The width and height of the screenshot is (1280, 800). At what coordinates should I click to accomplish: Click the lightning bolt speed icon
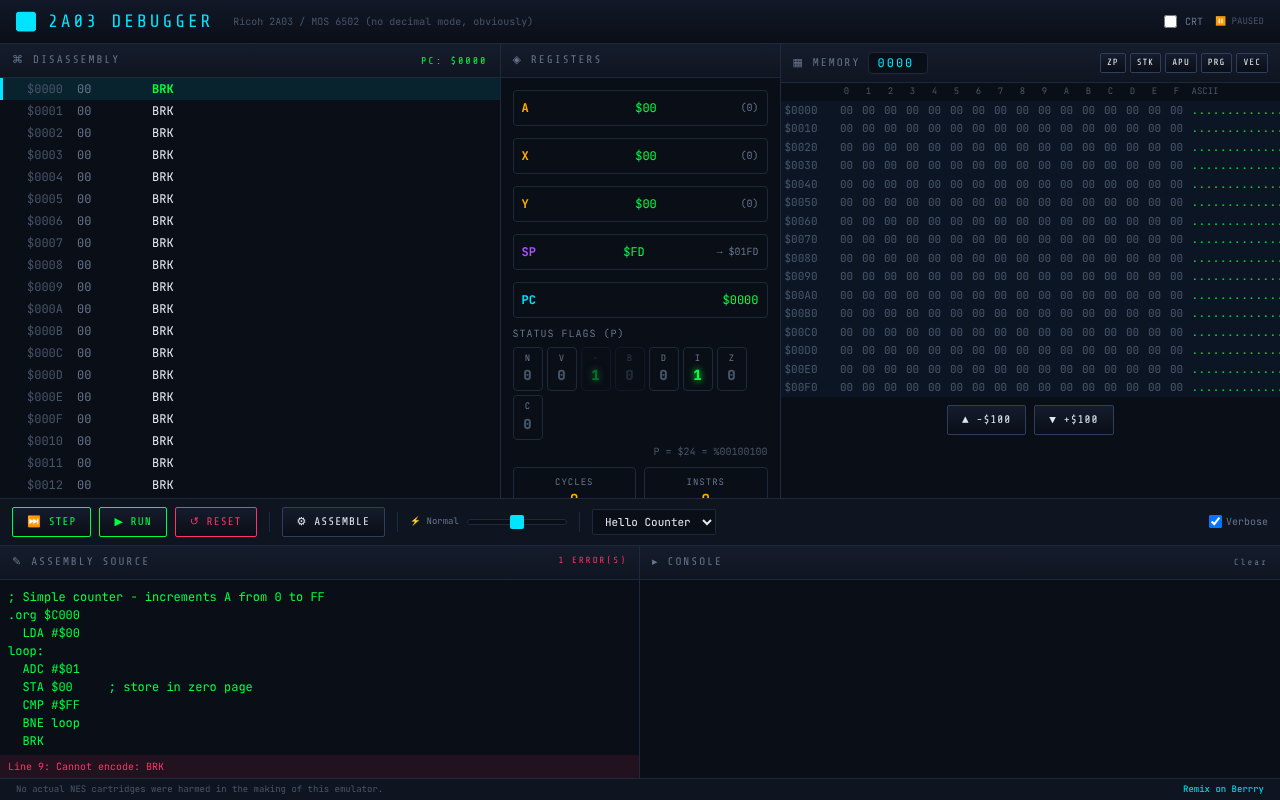click(x=414, y=520)
